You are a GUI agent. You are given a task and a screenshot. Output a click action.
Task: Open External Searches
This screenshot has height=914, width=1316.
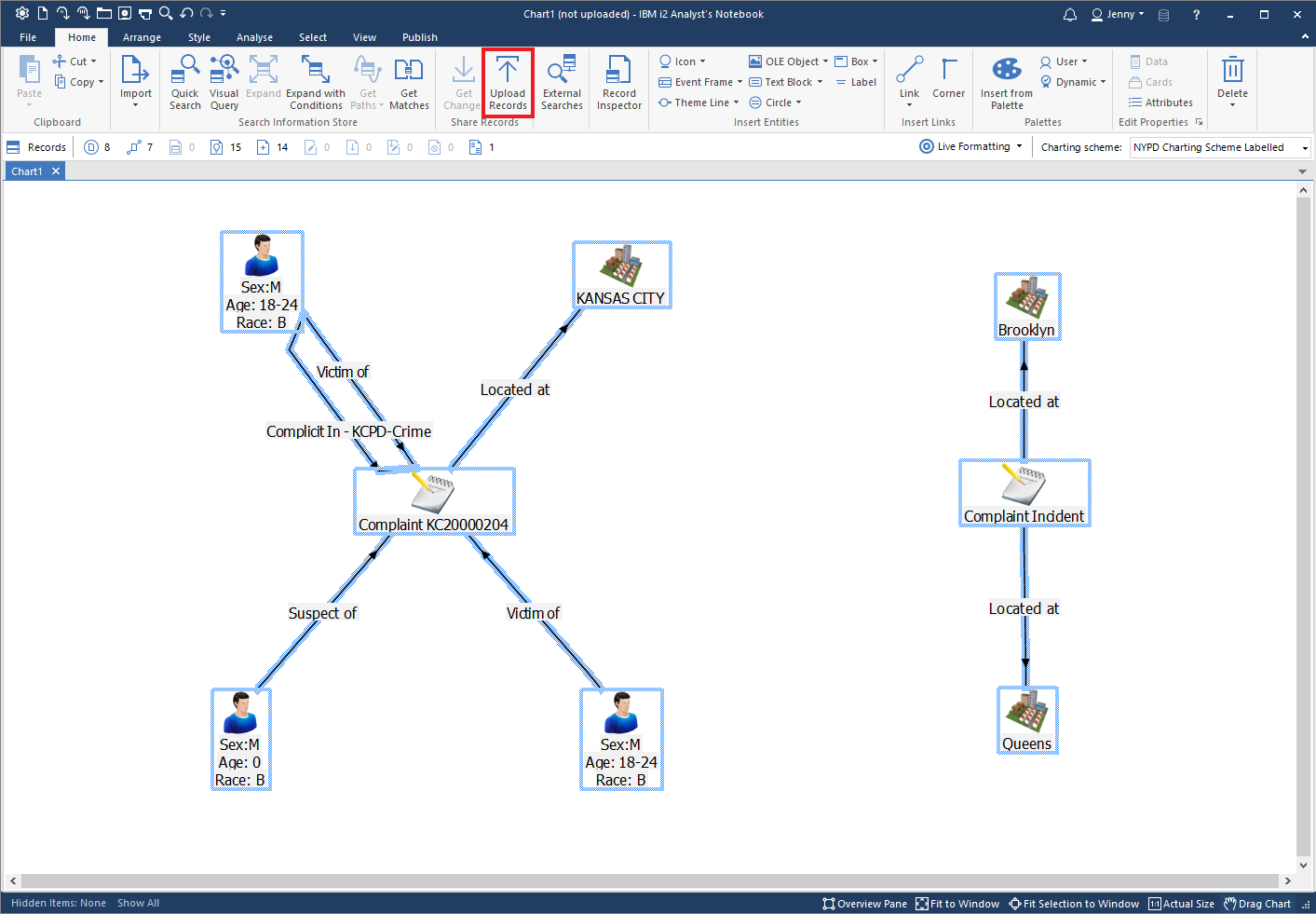[562, 82]
